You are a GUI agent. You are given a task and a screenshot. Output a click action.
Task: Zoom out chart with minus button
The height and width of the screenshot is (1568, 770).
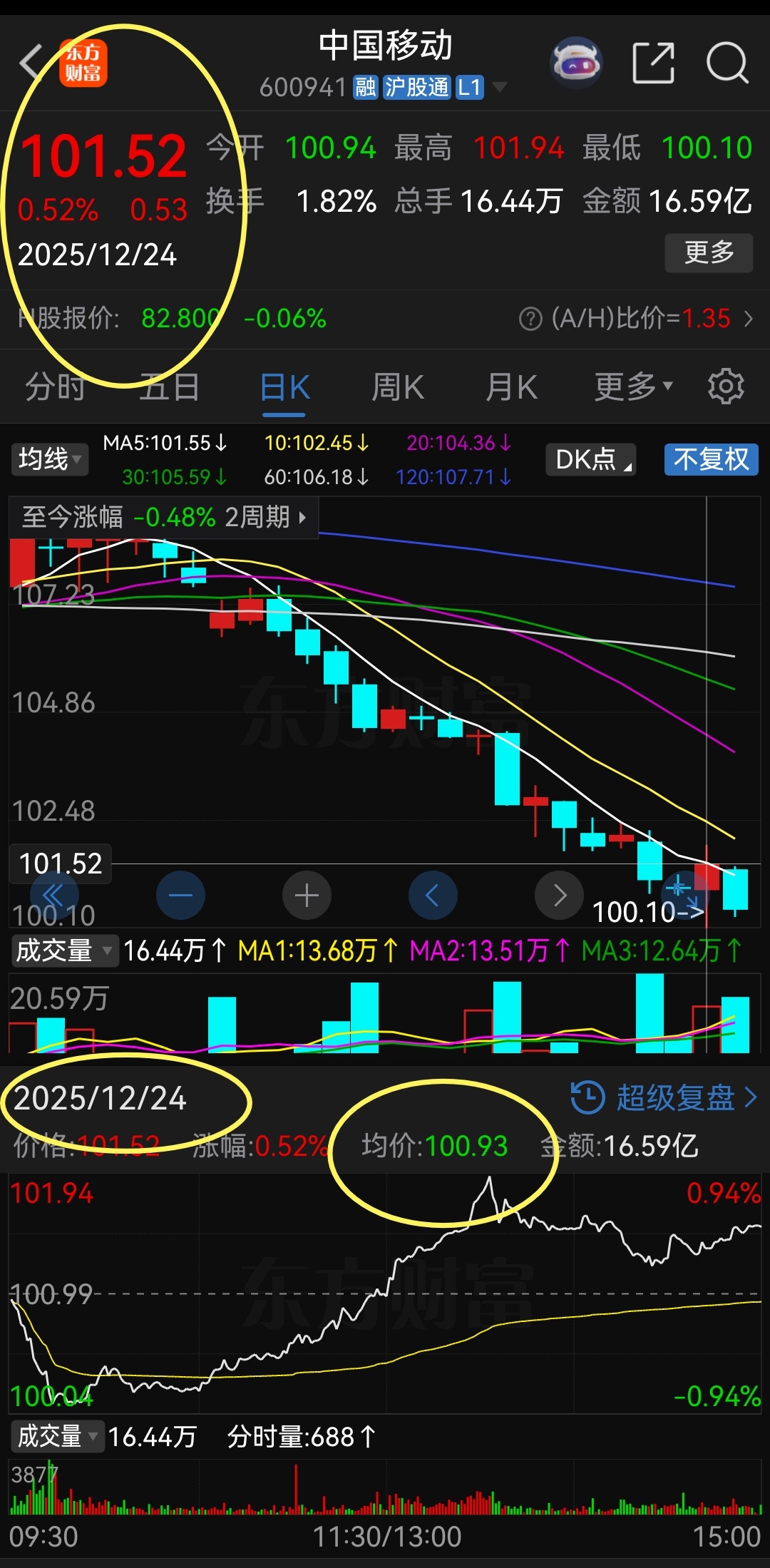tap(180, 895)
